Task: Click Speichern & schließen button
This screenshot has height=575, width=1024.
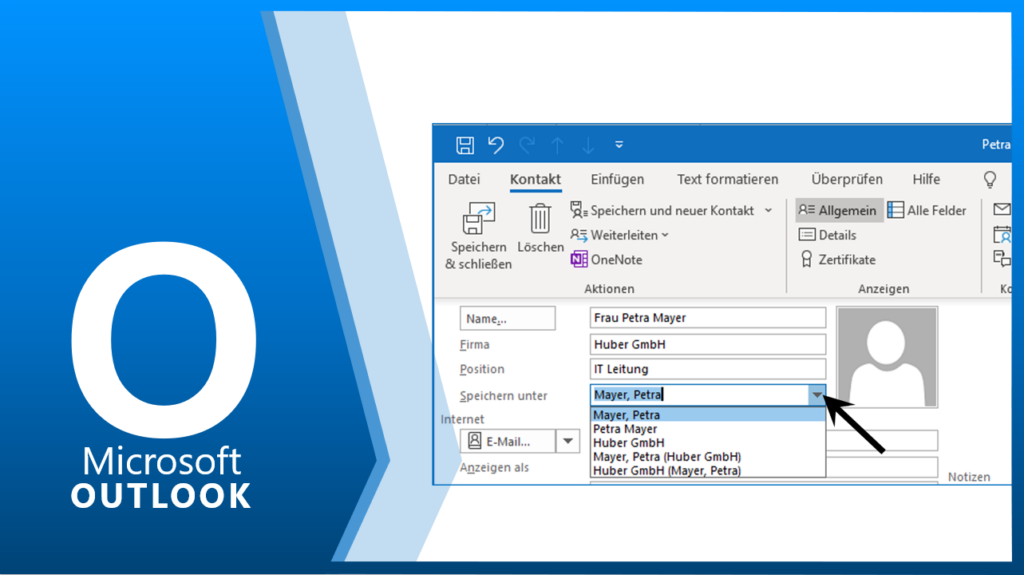Action: click(x=479, y=237)
